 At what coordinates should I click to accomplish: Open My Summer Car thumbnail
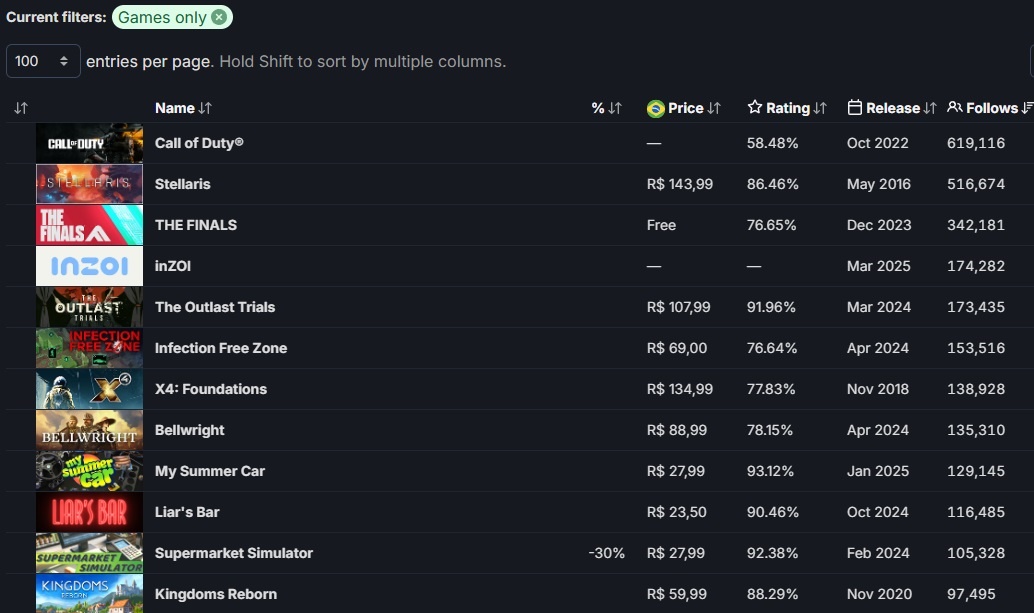[x=89, y=471]
